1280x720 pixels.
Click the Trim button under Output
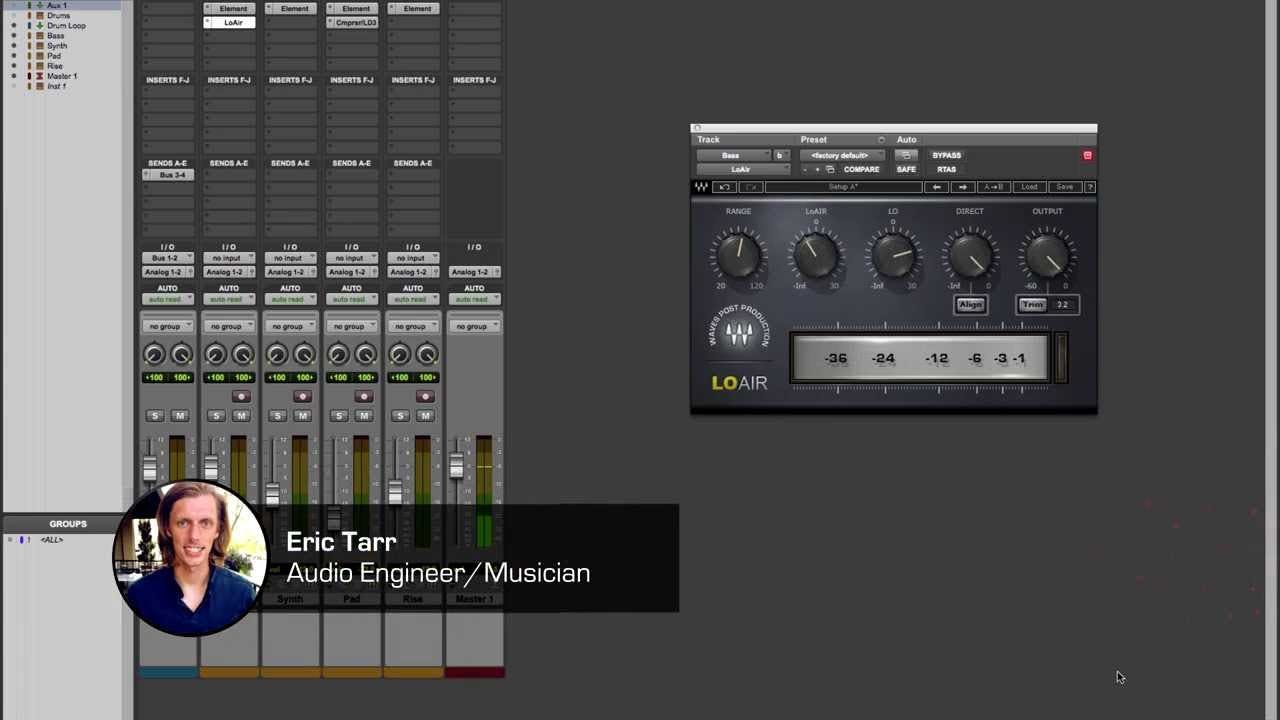(x=1033, y=305)
